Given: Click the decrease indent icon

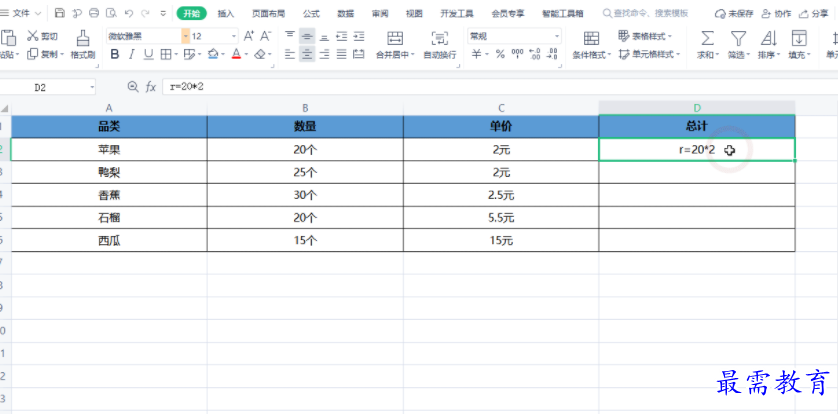Looking at the screenshot, I should pos(342,36).
